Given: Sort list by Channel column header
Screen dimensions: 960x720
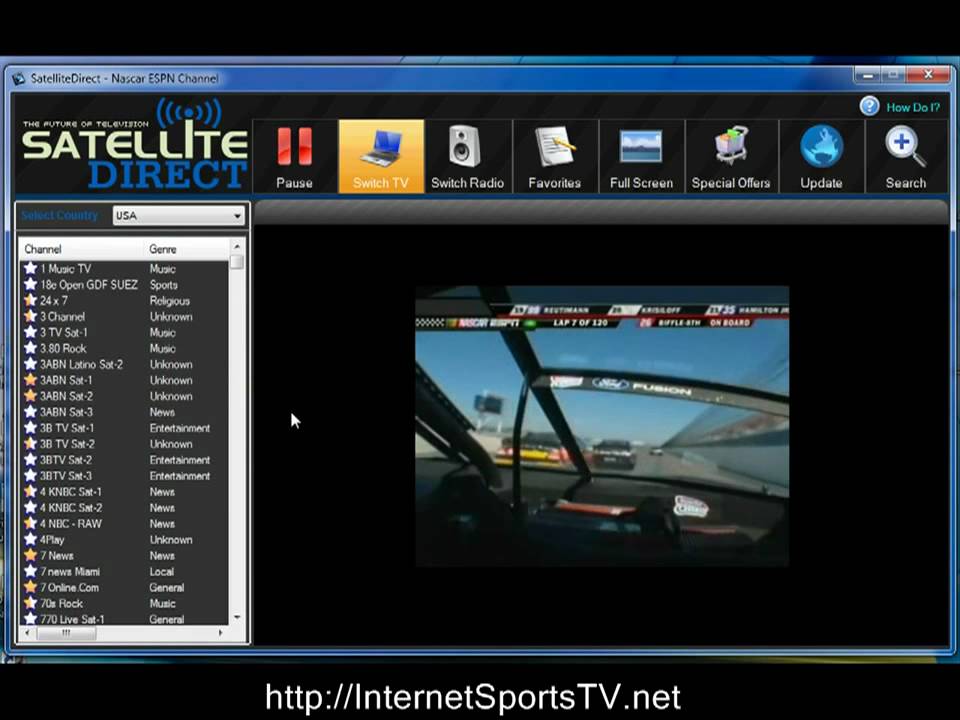Looking at the screenshot, I should click(x=81, y=249).
